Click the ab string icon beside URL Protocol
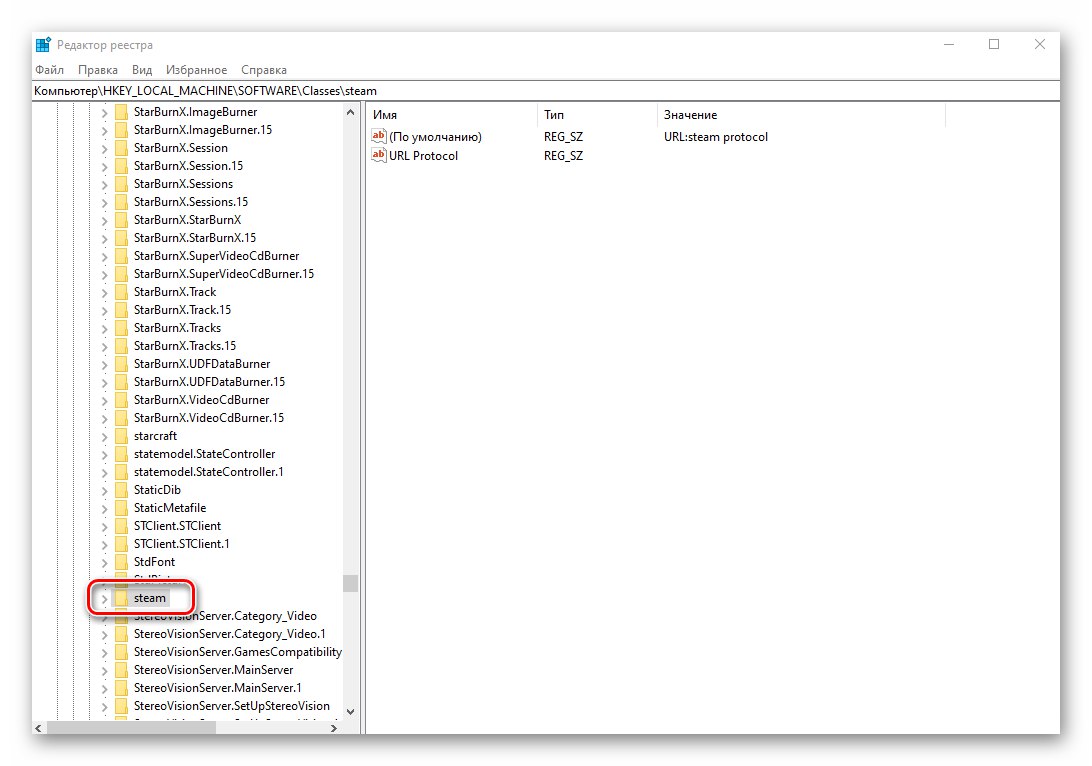The height and width of the screenshot is (766, 1092). coord(378,155)
